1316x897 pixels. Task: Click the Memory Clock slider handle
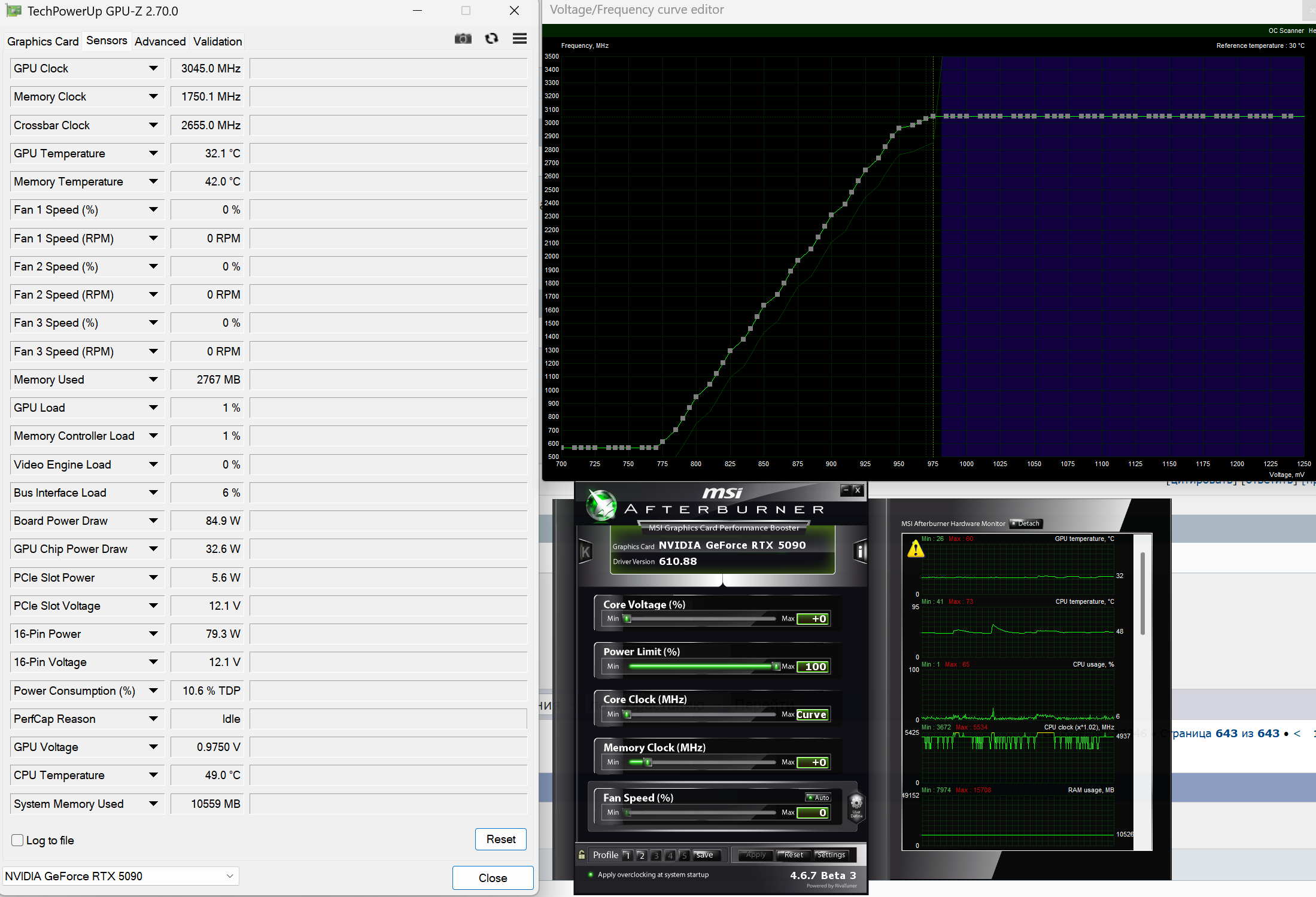[648, 762]
